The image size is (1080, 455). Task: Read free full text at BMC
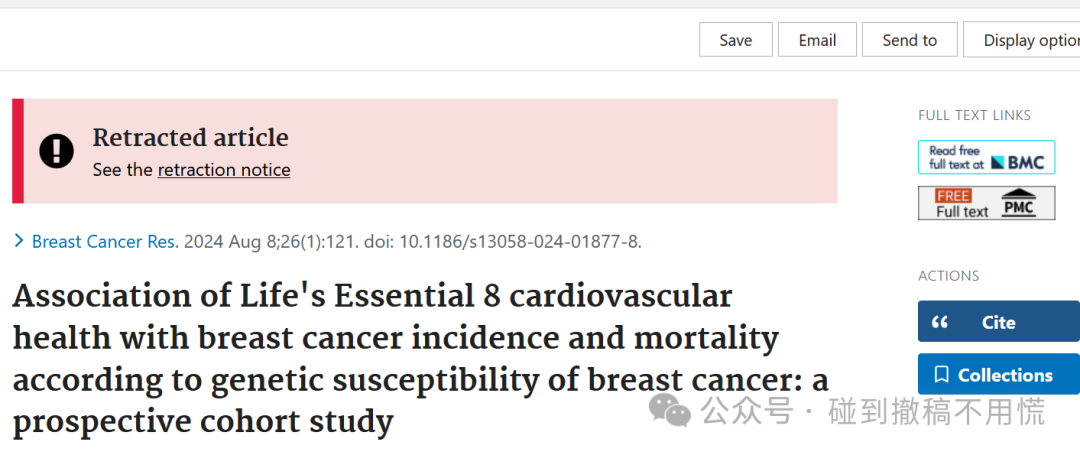(x=986, y=157)
